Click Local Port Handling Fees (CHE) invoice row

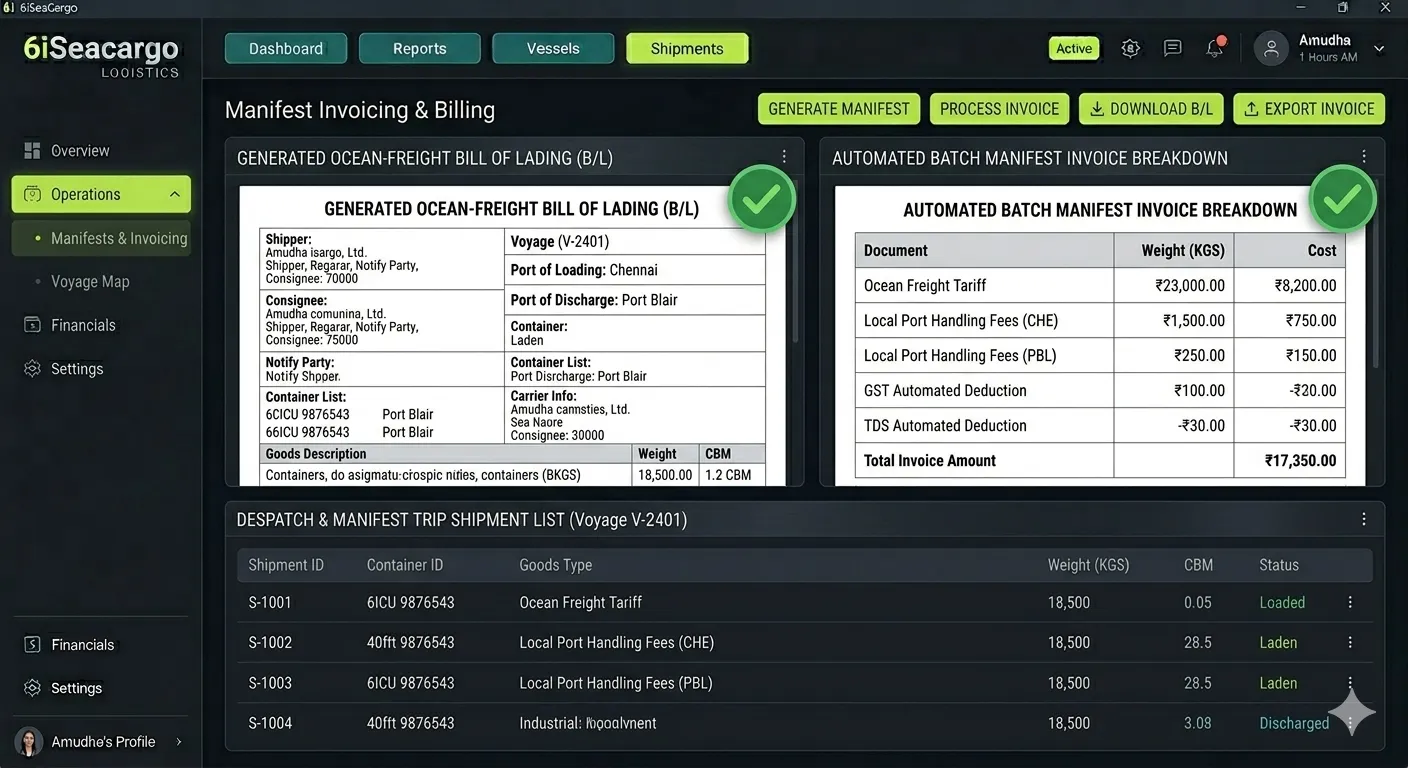point(1100,320)
